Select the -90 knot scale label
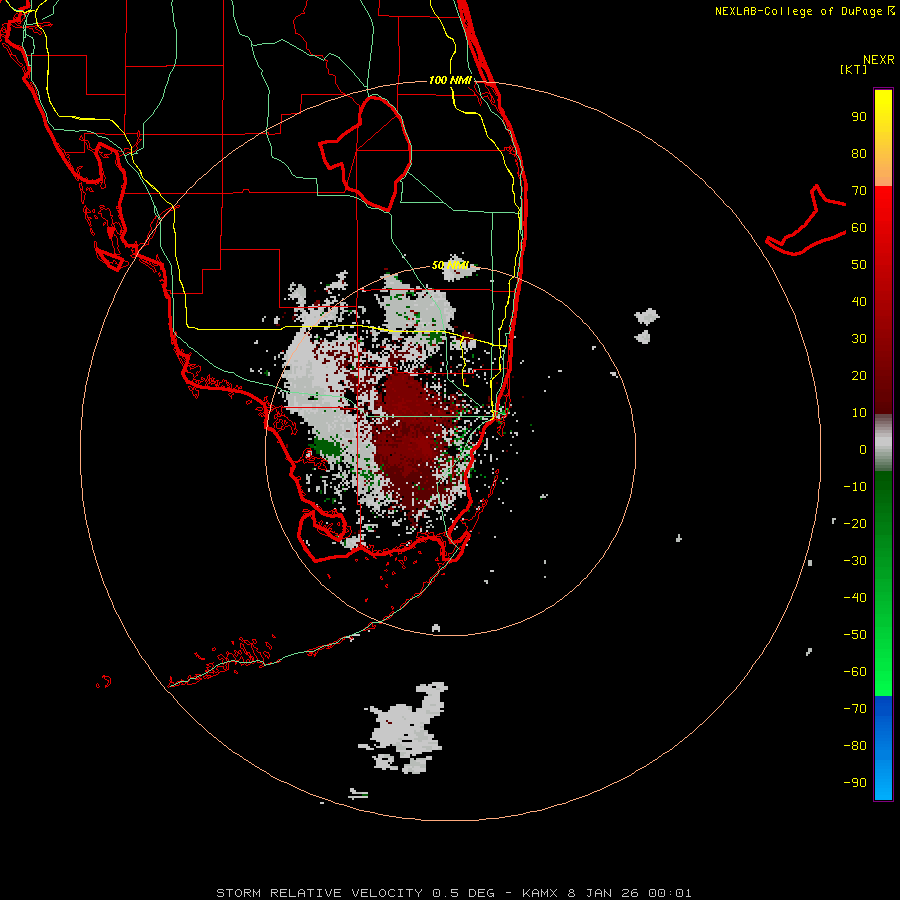Screen dimensions: 900x900 click(855, 783)
